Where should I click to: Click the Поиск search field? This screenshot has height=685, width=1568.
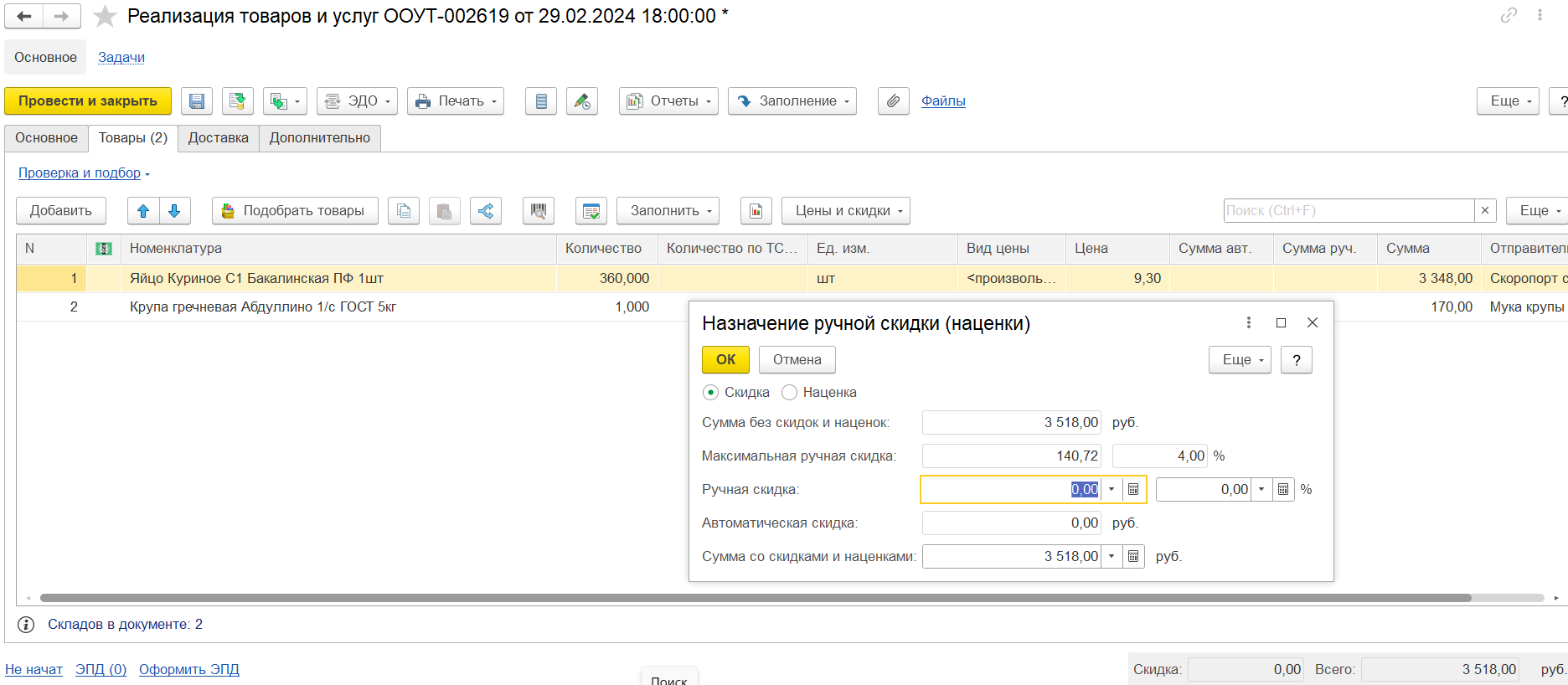coord(1348,211)
